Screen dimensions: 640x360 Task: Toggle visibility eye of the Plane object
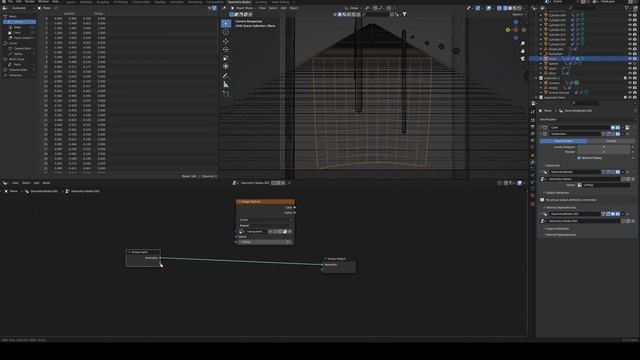click(x=630, y=59)
